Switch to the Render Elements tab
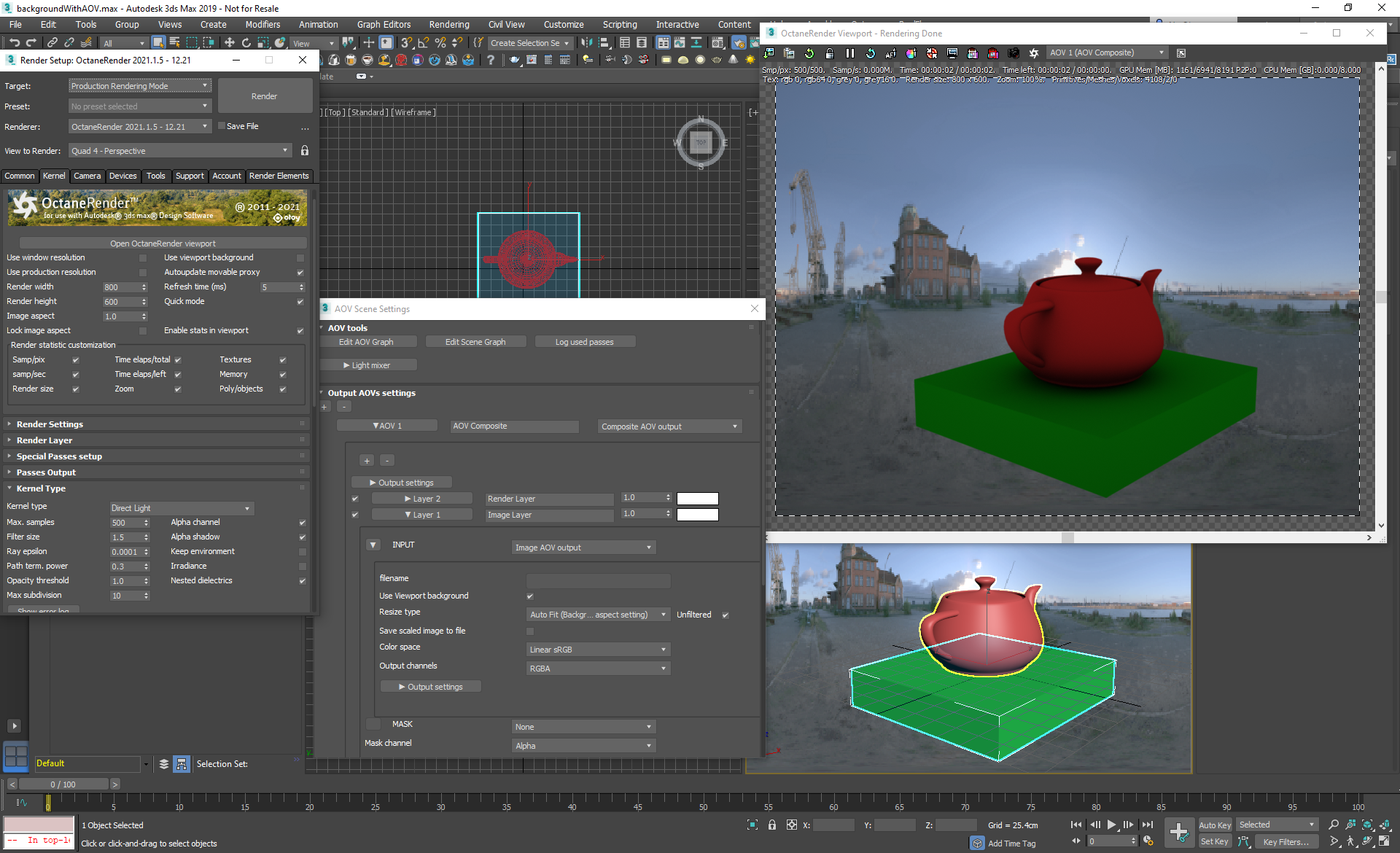The image size is (1400, 853). click(279, 176)
